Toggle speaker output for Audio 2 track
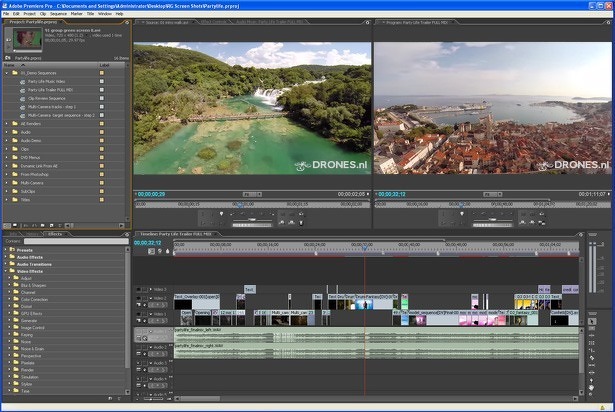The height and width of the screenshot is (412, 615). (138, 348)
